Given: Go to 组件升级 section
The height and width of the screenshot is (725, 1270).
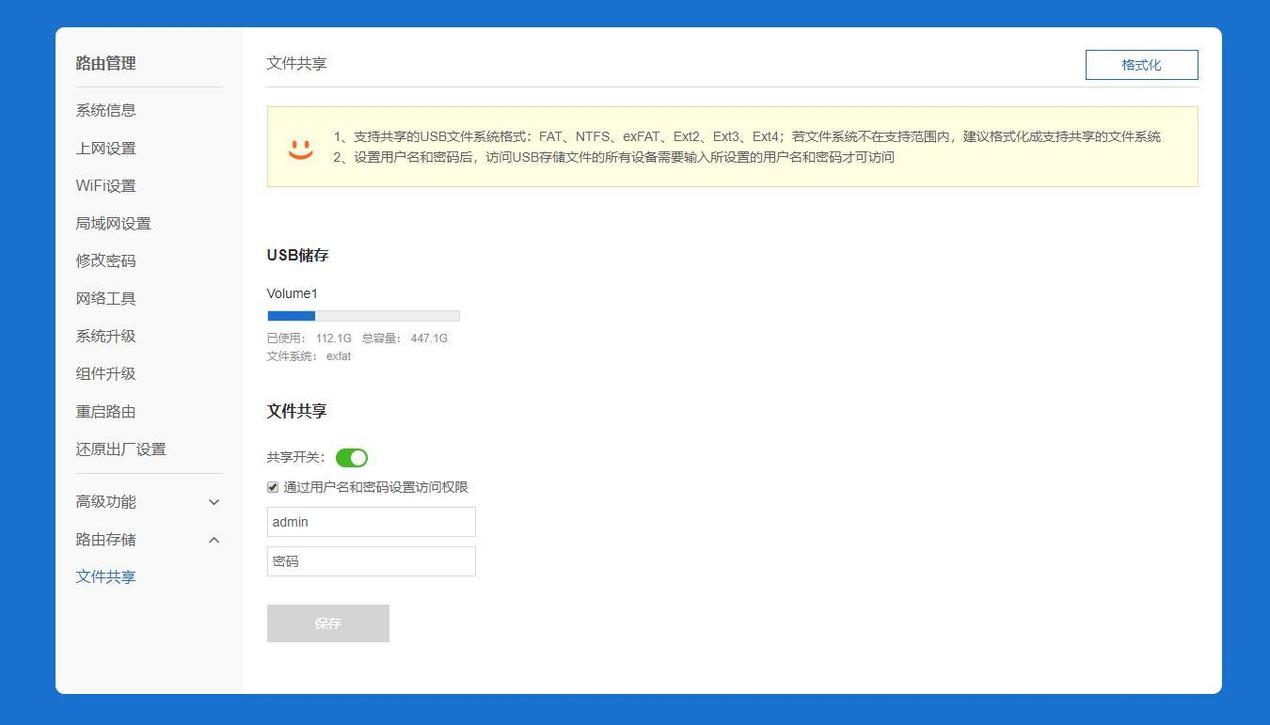Looking at the screenshot, I should [105, 373].
